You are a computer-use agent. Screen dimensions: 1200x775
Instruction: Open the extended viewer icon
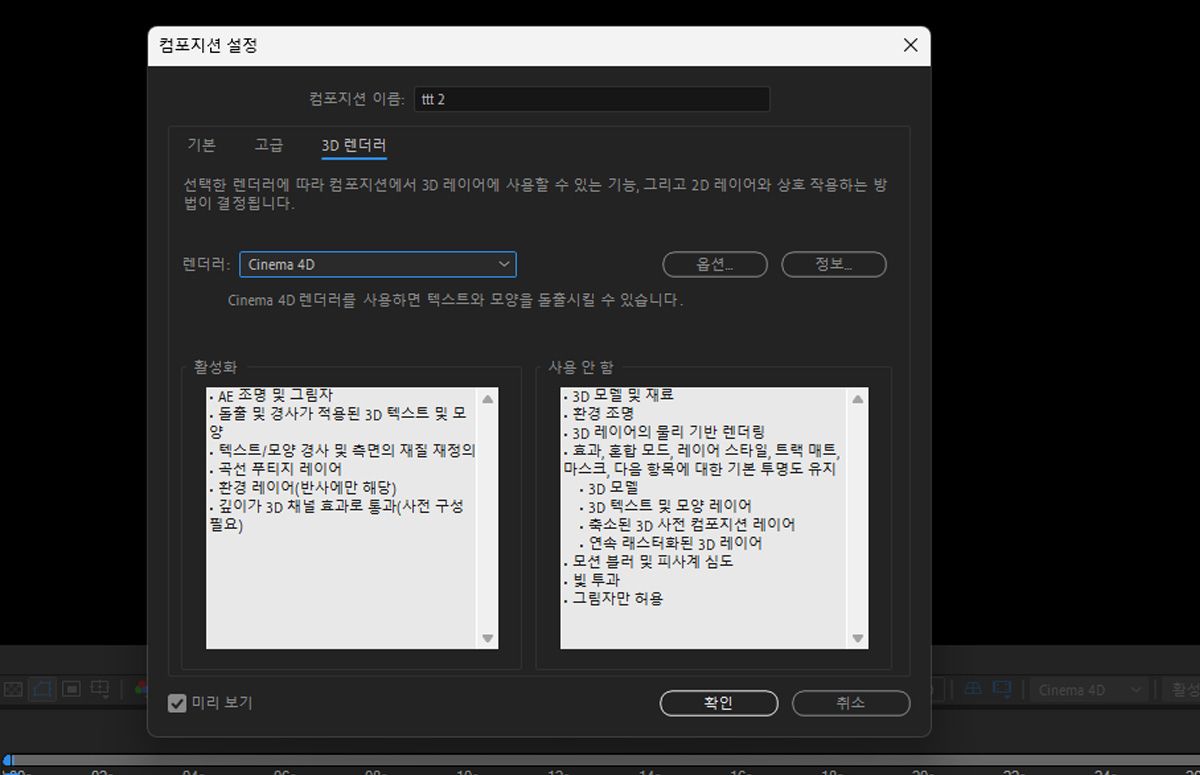(1002, 689)
